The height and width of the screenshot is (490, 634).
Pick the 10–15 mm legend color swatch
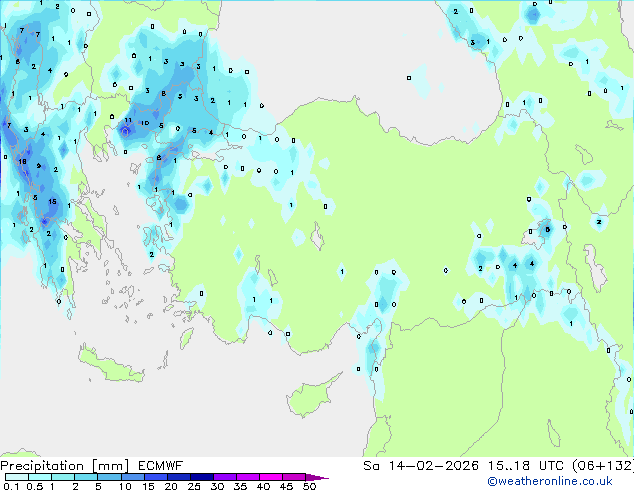(x=132, y=477)
